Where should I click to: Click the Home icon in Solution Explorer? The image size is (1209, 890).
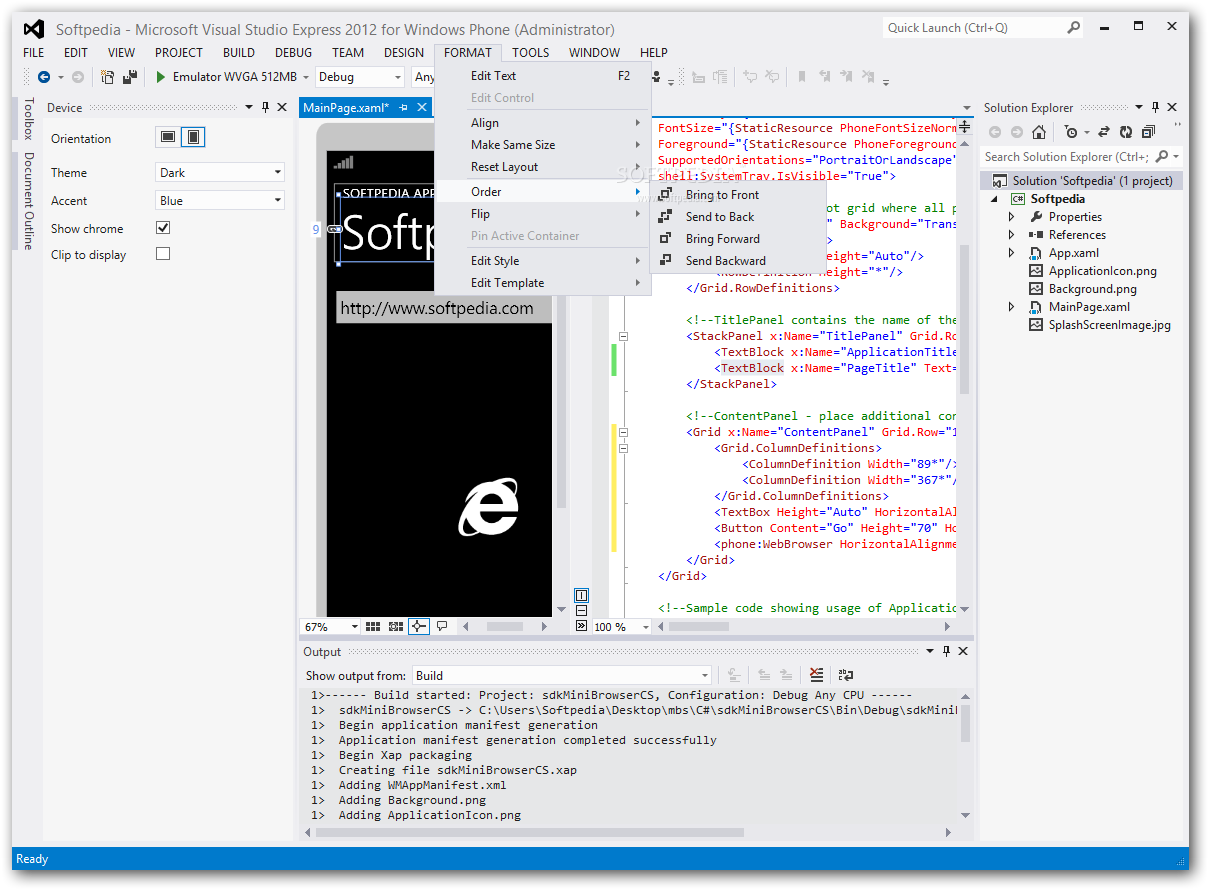coord(1039,132)
